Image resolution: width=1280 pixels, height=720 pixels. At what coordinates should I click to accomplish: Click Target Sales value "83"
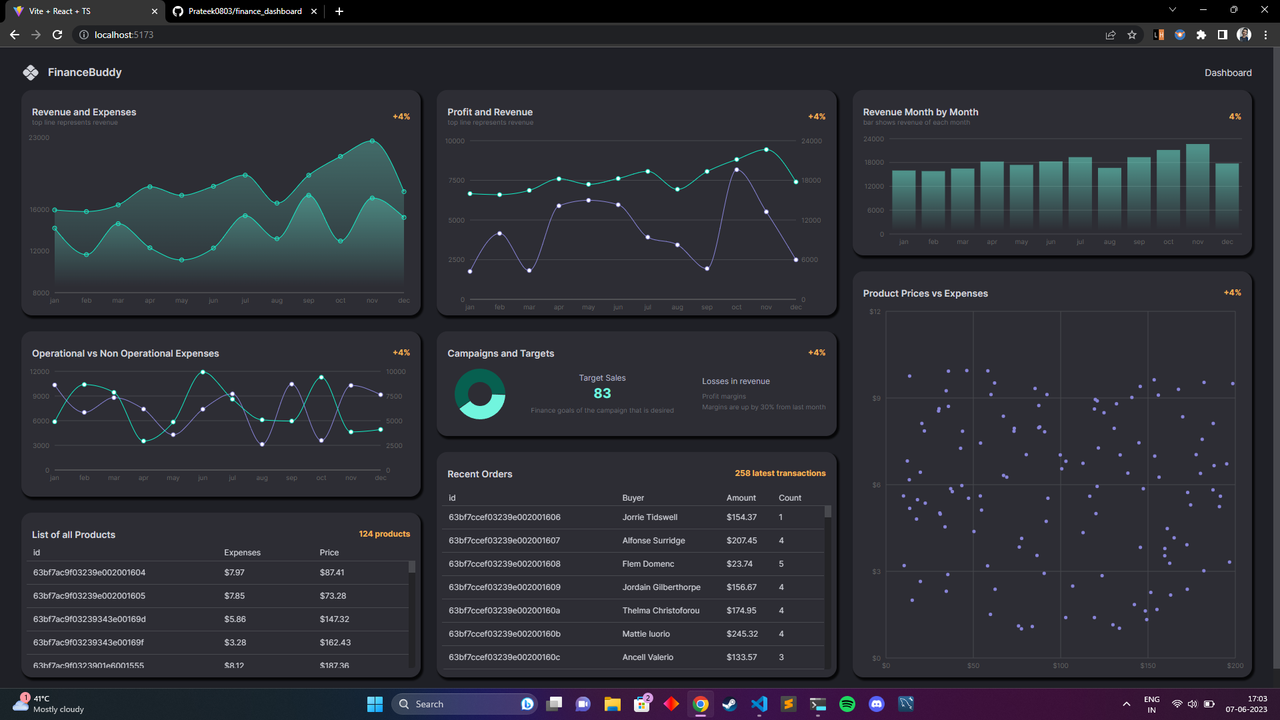pyautogui.click(x=602, y=394)
